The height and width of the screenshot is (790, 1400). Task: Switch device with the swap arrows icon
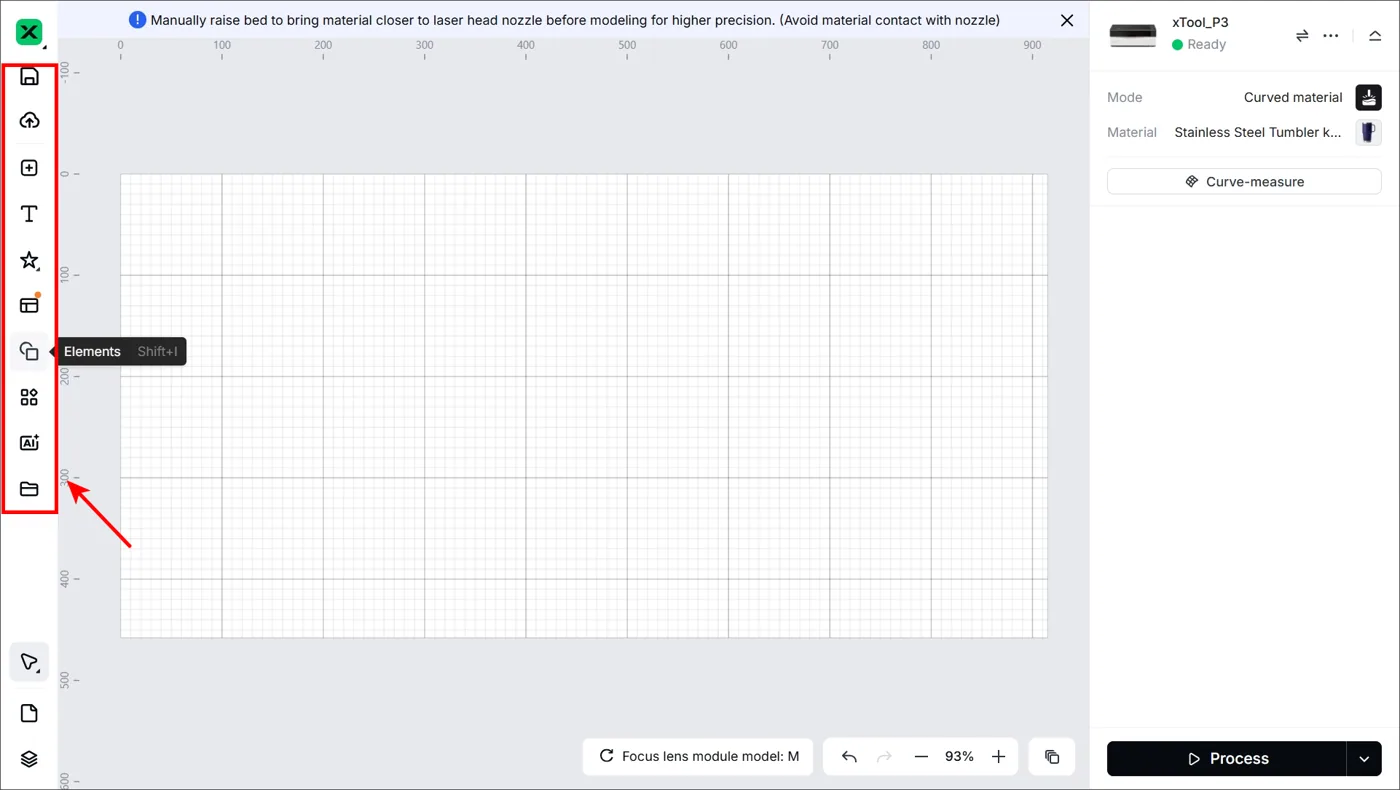1302,35
